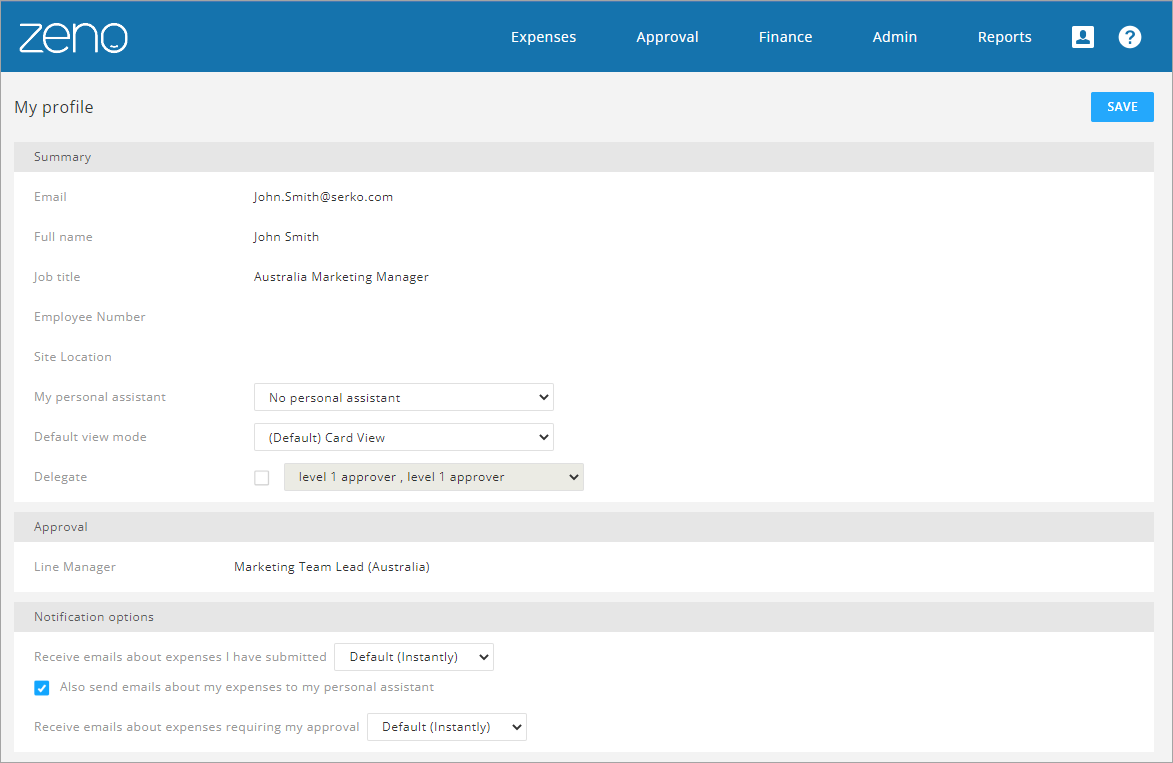Open the My personal assistant dropdown
The image size is (1173, 763).
[404, 397]
